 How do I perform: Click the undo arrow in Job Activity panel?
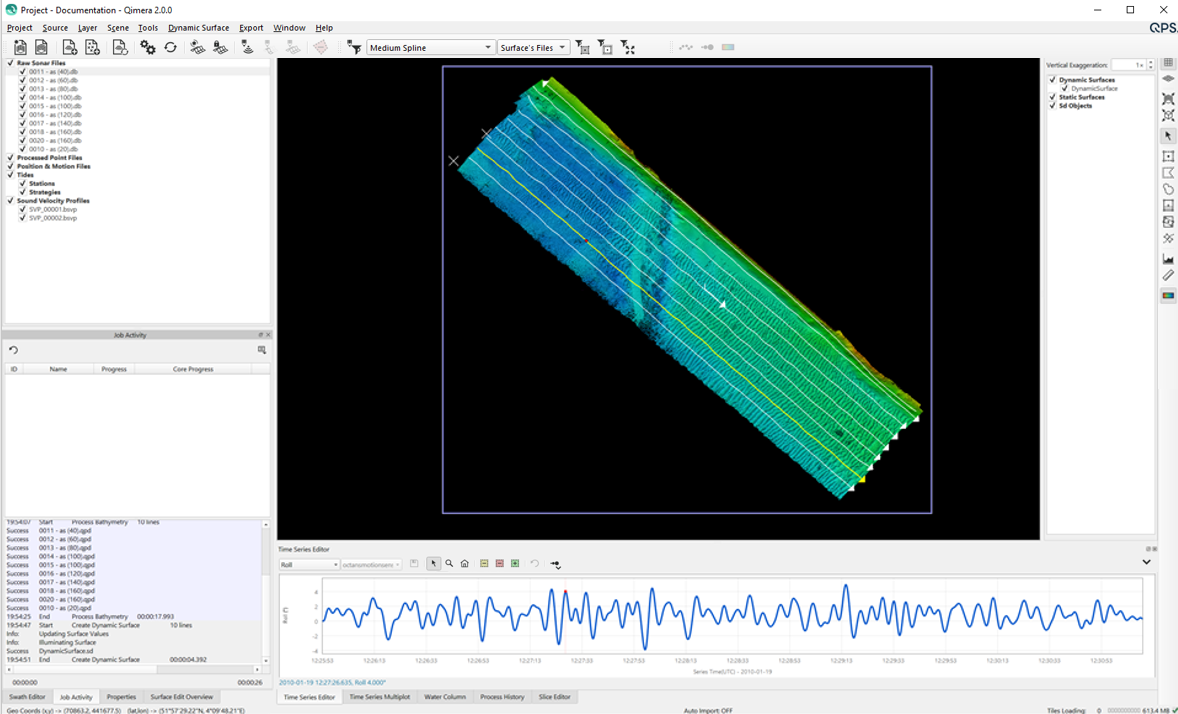[14, 350]
